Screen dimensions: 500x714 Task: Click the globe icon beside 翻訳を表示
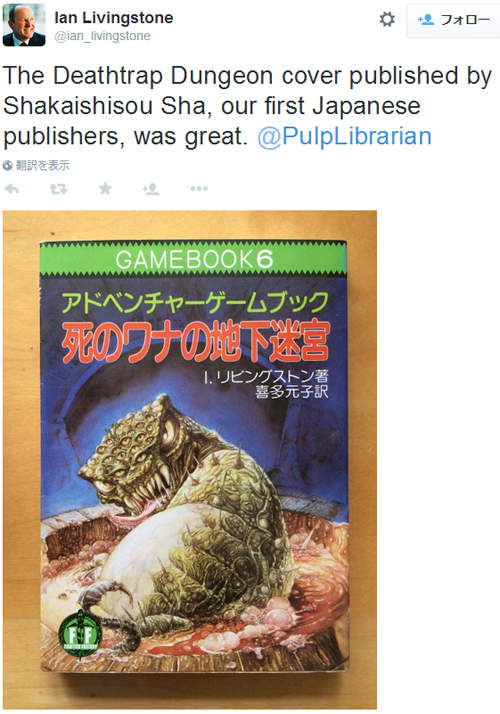coord(7,165)
